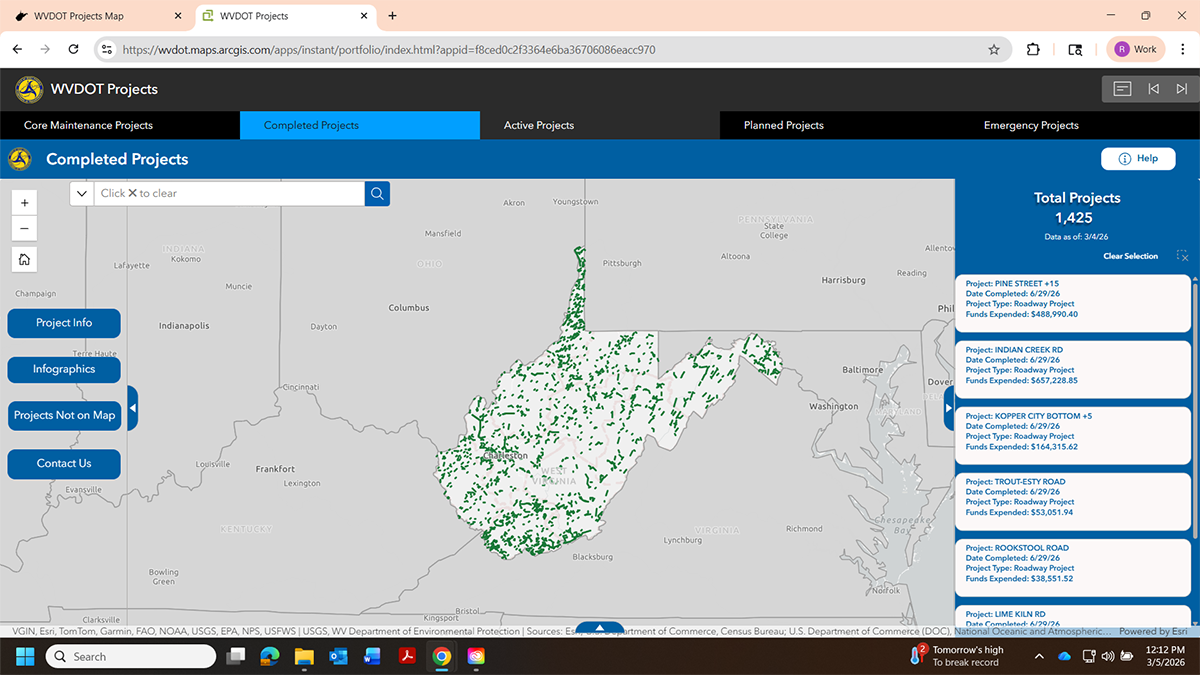This screenshot has height=675, width=1200.
Task: Click the search magnifier button
Action: [377, 193]
